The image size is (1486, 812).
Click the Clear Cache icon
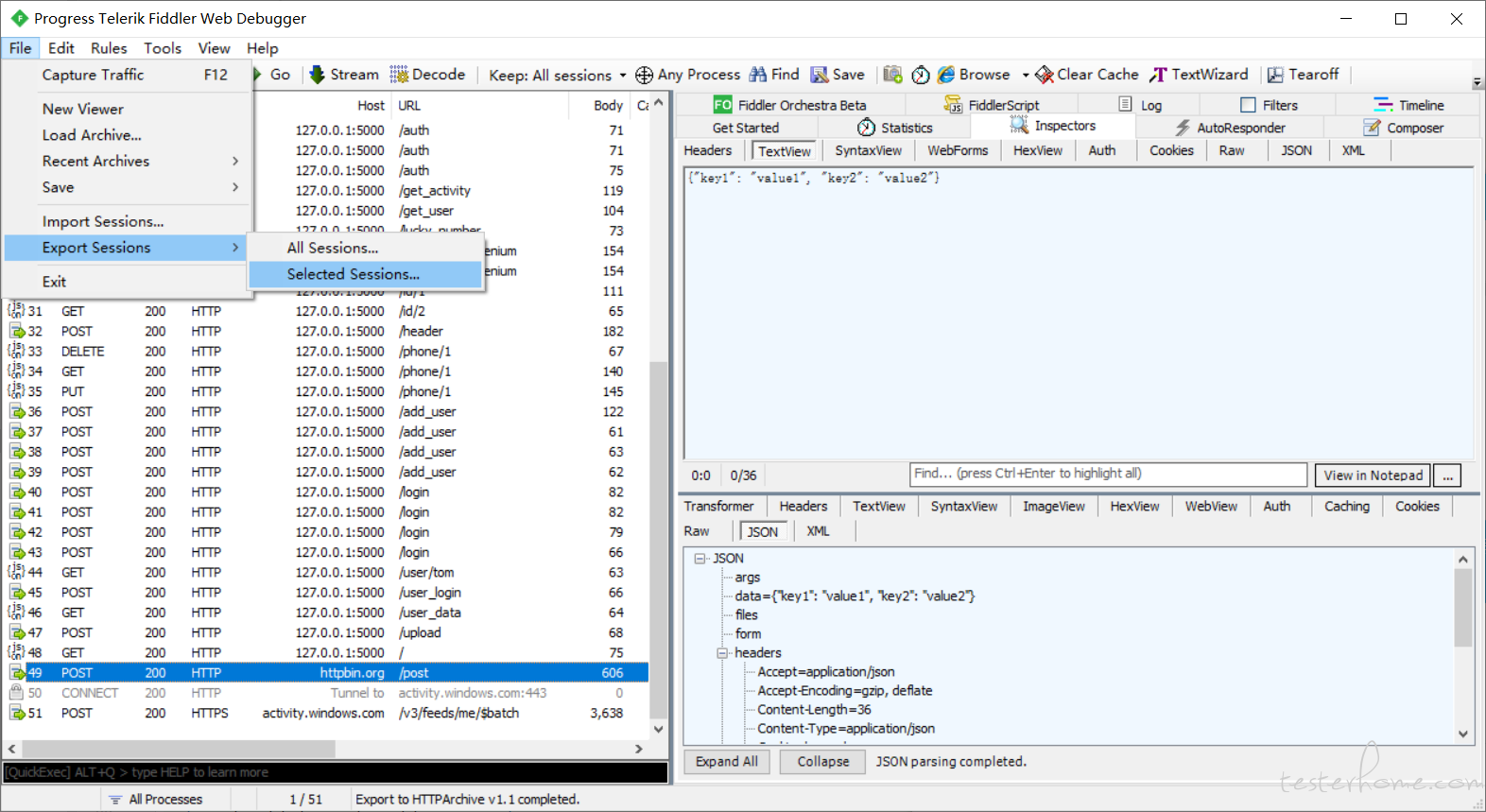pyautogui.click(x=1045, y=75)
